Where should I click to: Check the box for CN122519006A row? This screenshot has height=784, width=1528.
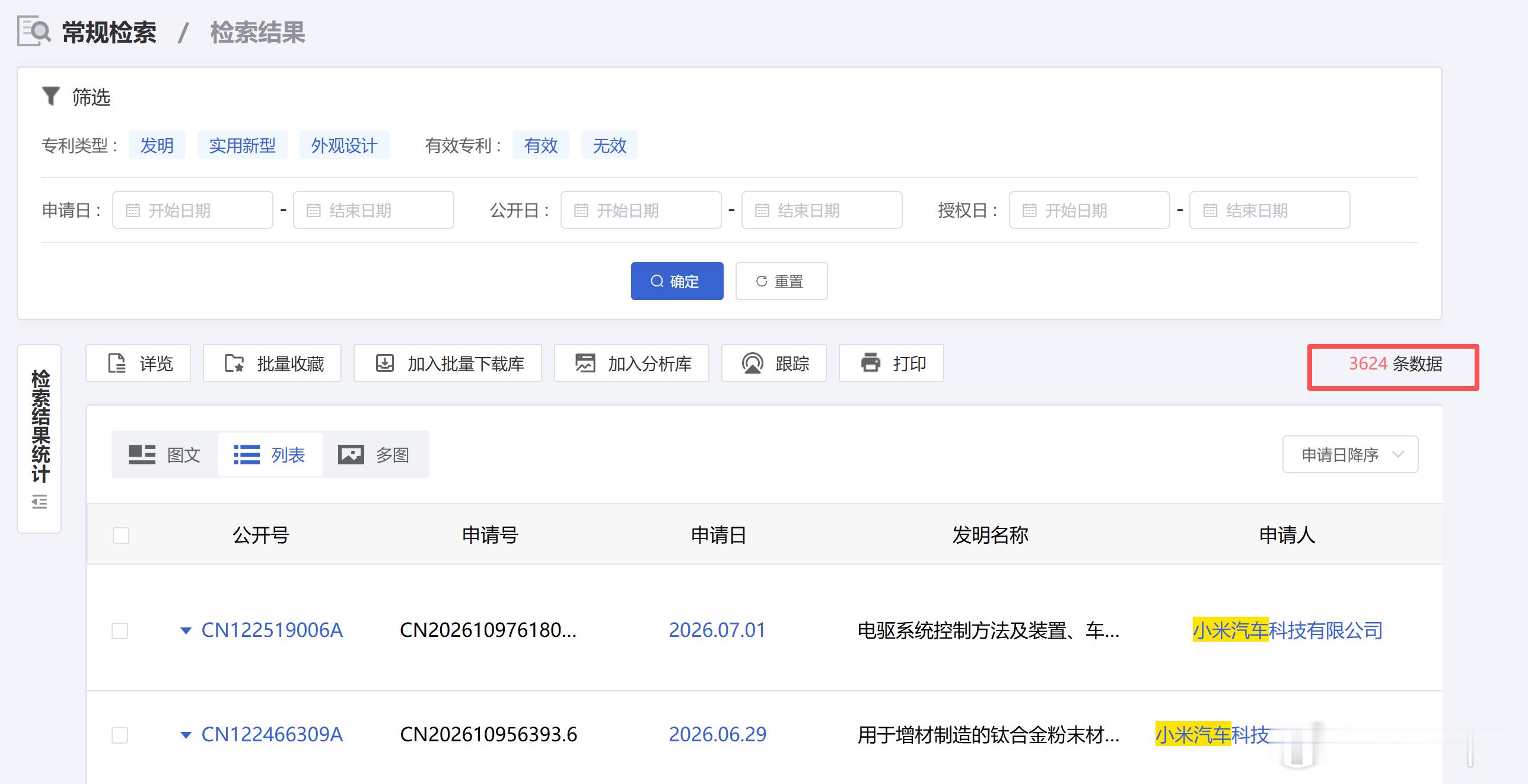click(x=120, y=631)
